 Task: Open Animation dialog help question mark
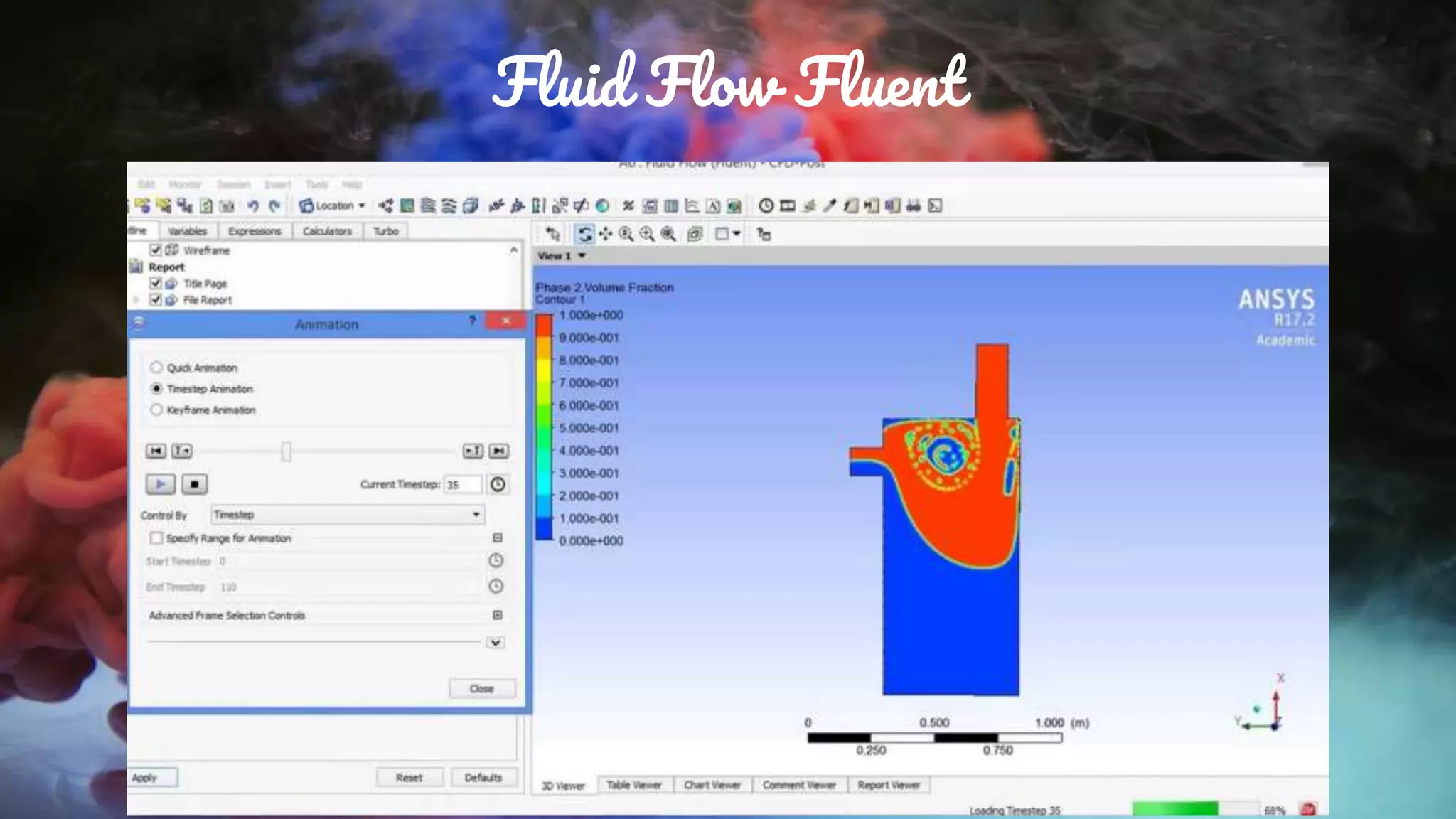(x=472, y=321)
